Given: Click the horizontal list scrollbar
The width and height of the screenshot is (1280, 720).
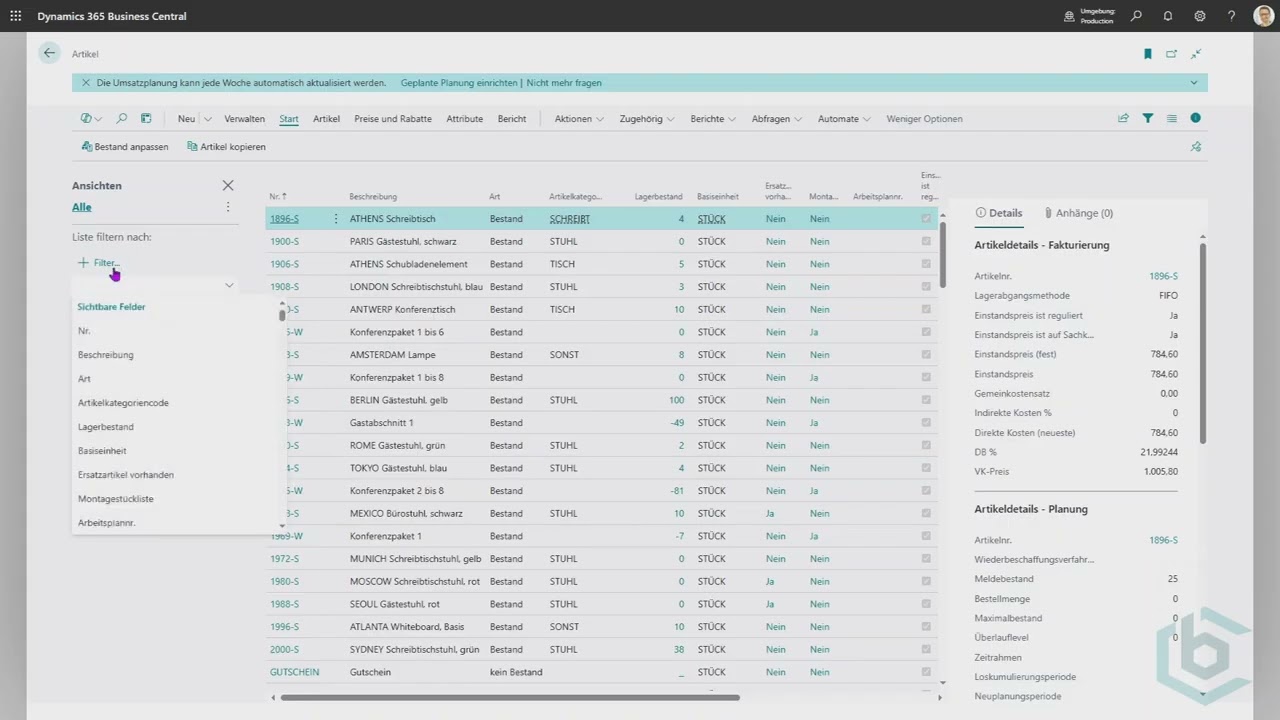Looking at the screenshot, I should (x=510, y=697).
